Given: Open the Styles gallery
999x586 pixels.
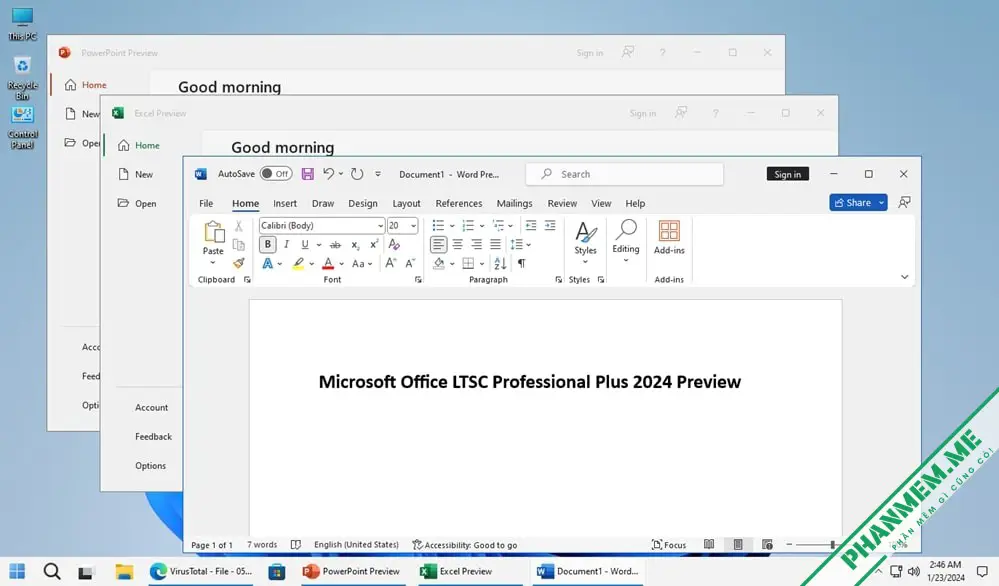Looking at the screenshot, I should click(585, 242).
